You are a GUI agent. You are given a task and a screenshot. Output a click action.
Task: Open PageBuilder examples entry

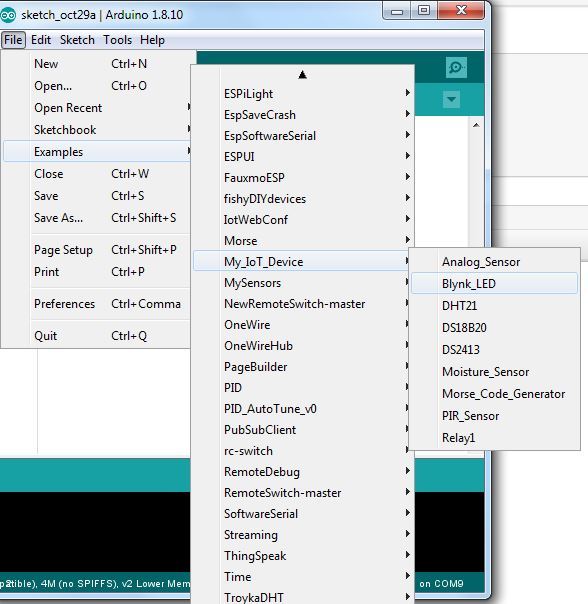pos(302,367)
